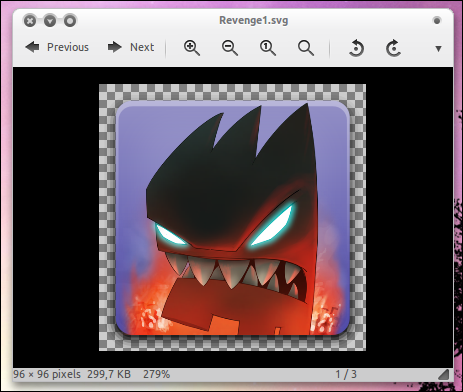463x392 pixels.
Task: Click the zoom in magnifier icon
Action: point(192,48)
